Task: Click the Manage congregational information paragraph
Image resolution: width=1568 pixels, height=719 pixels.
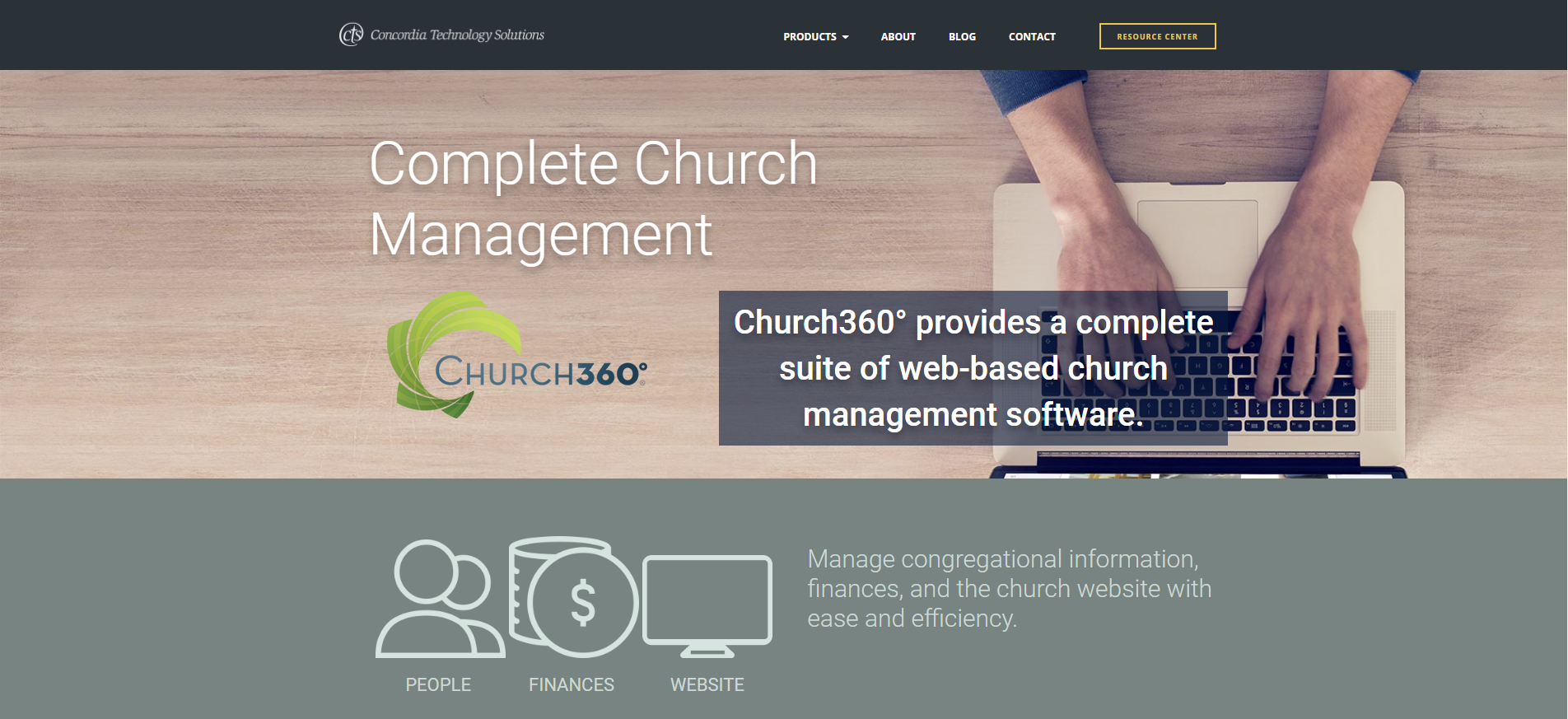Action: (x=1010, y=589)
